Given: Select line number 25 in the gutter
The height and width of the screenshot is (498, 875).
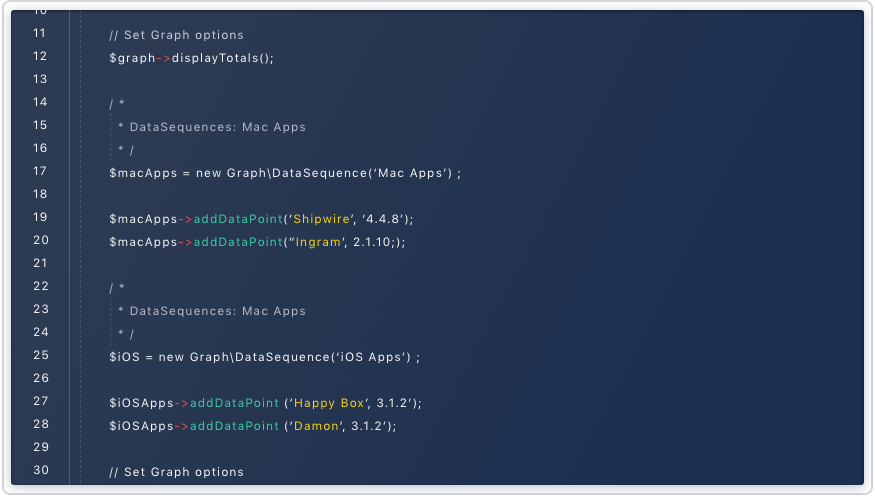Looking at the screenshot, I should click(40, 355).
